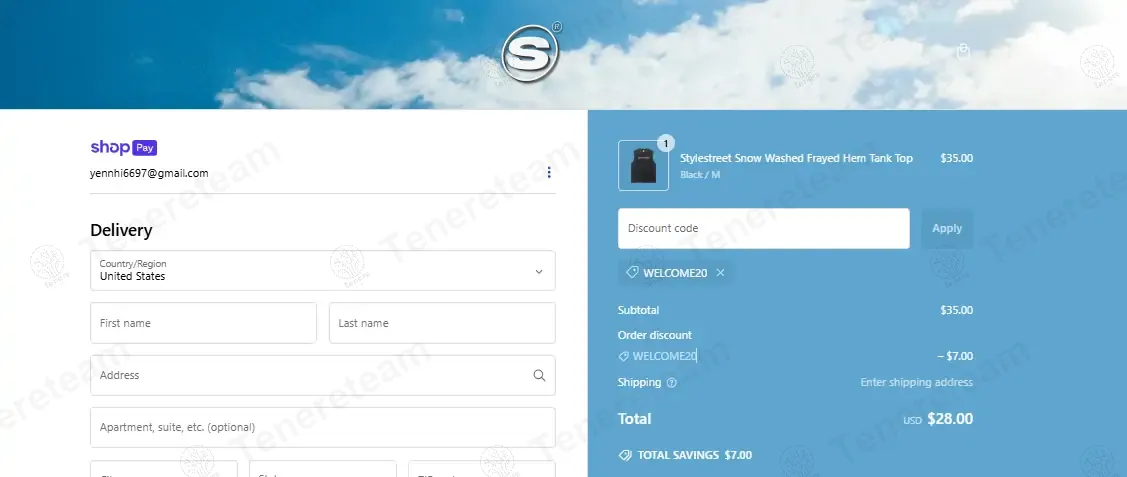
Task: Click the order discount amount − $7.00
Action: point(954,356)
